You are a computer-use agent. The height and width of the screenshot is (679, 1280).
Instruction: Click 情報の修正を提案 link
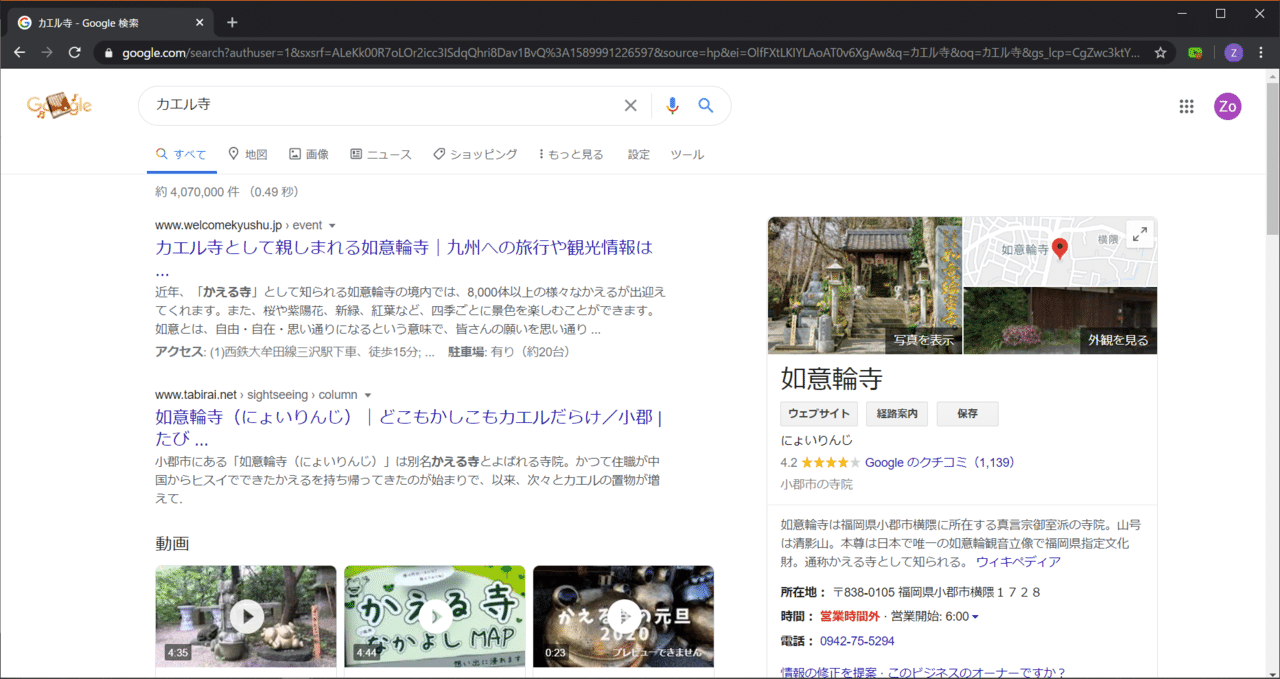(830, 672)
